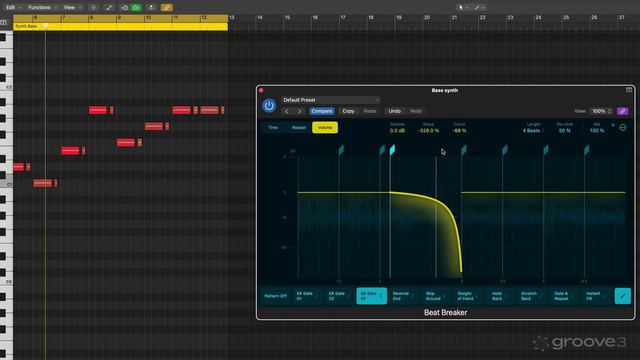Click the Copy button in the plugin header
Image resolution: width=640 pixels, height=360 pixels.
pyautogui.click(x=348, y=111)
